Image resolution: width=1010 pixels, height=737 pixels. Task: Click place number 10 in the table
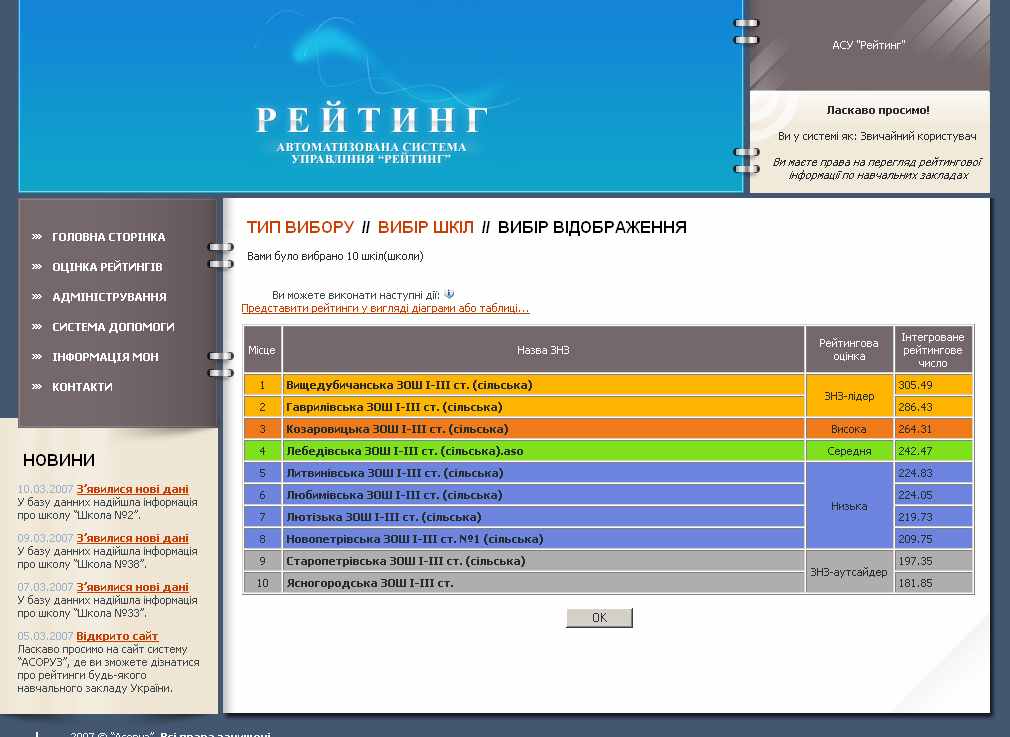(x=262, y=583)
